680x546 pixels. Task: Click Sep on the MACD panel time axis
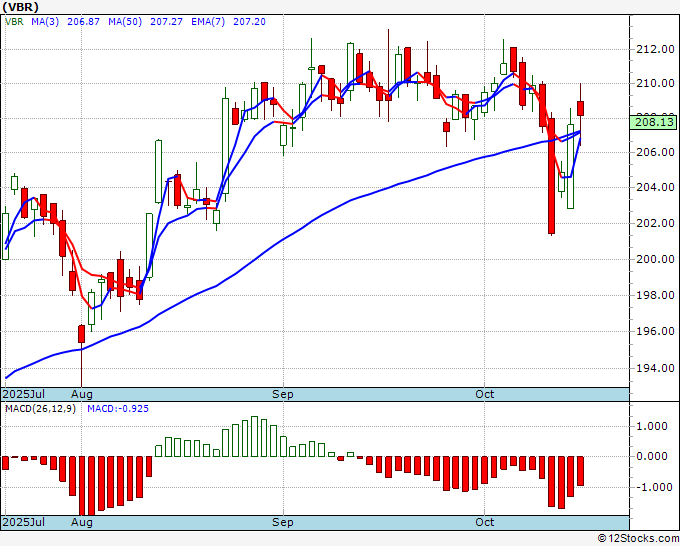click(283, 522)
